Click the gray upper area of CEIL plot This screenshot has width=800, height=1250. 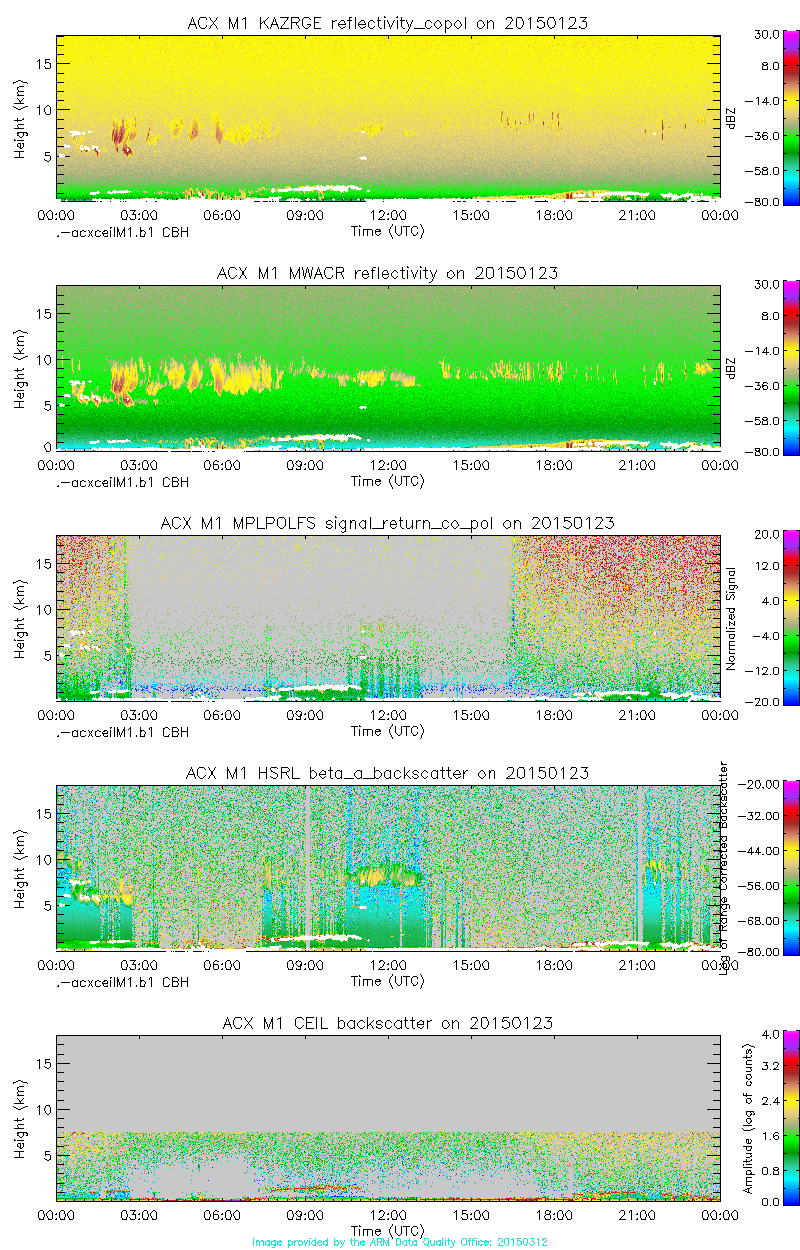387,1070
